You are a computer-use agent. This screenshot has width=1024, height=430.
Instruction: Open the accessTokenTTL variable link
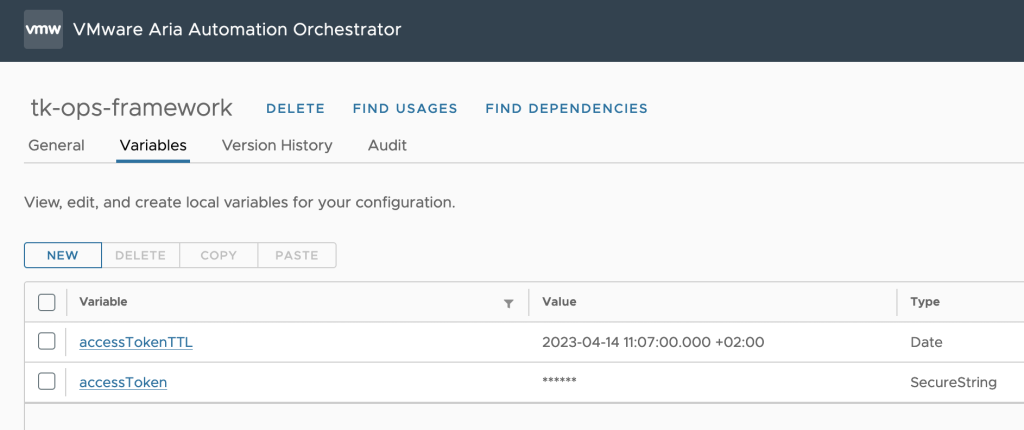tap(136, 342)
